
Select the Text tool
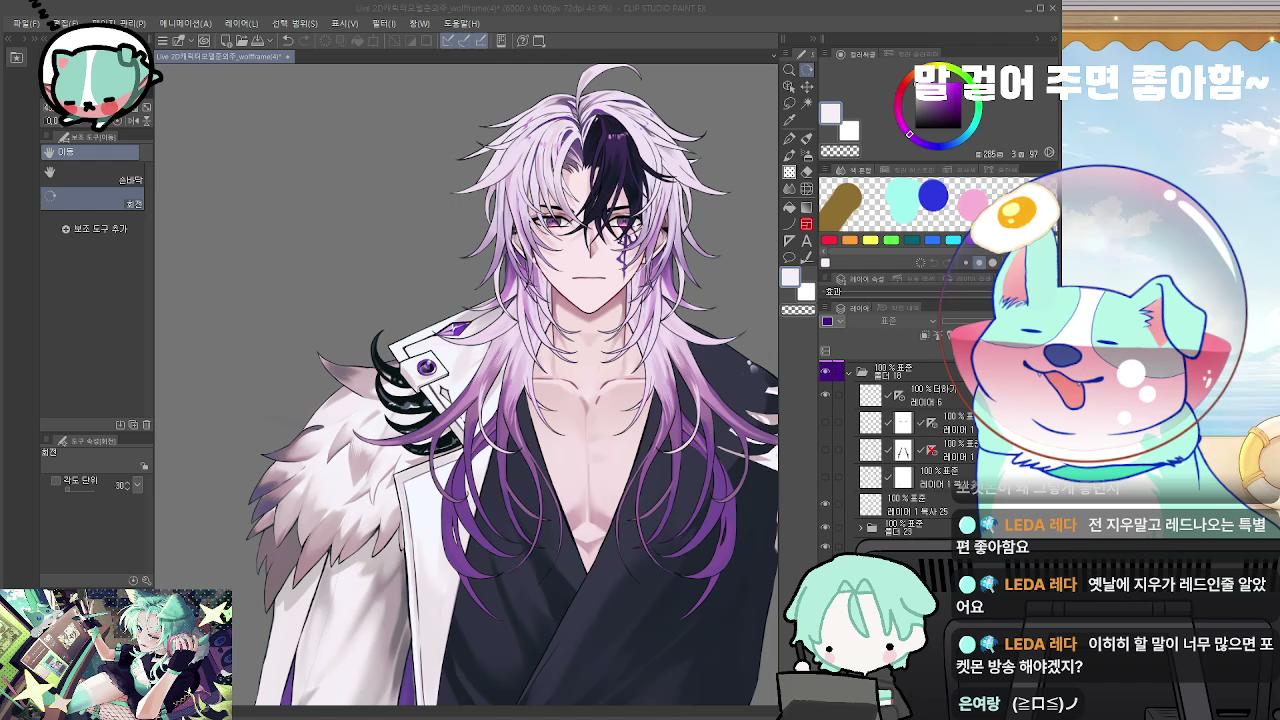pos(807,241)
